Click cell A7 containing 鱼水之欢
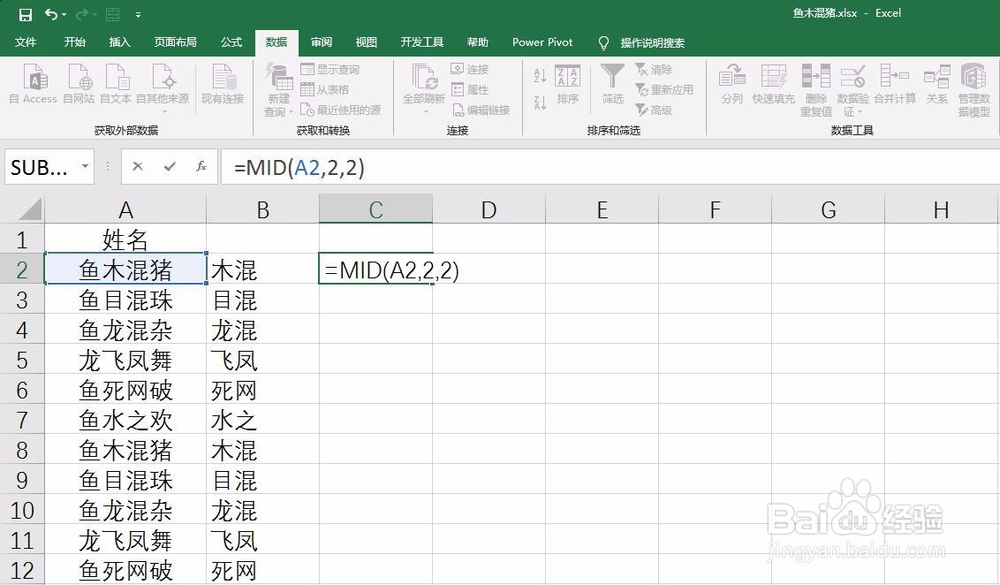The image size is (1000, 585). (x=126, y=420)
